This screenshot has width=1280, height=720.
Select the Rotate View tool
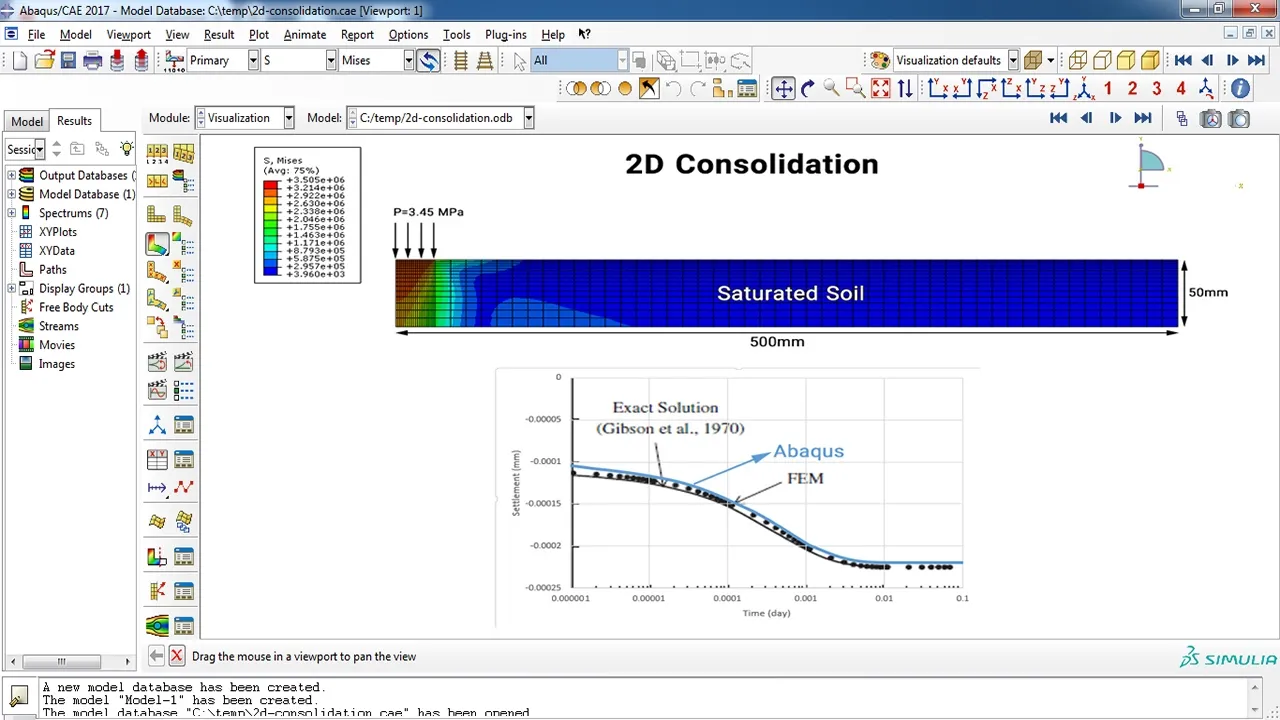point(807,89)
